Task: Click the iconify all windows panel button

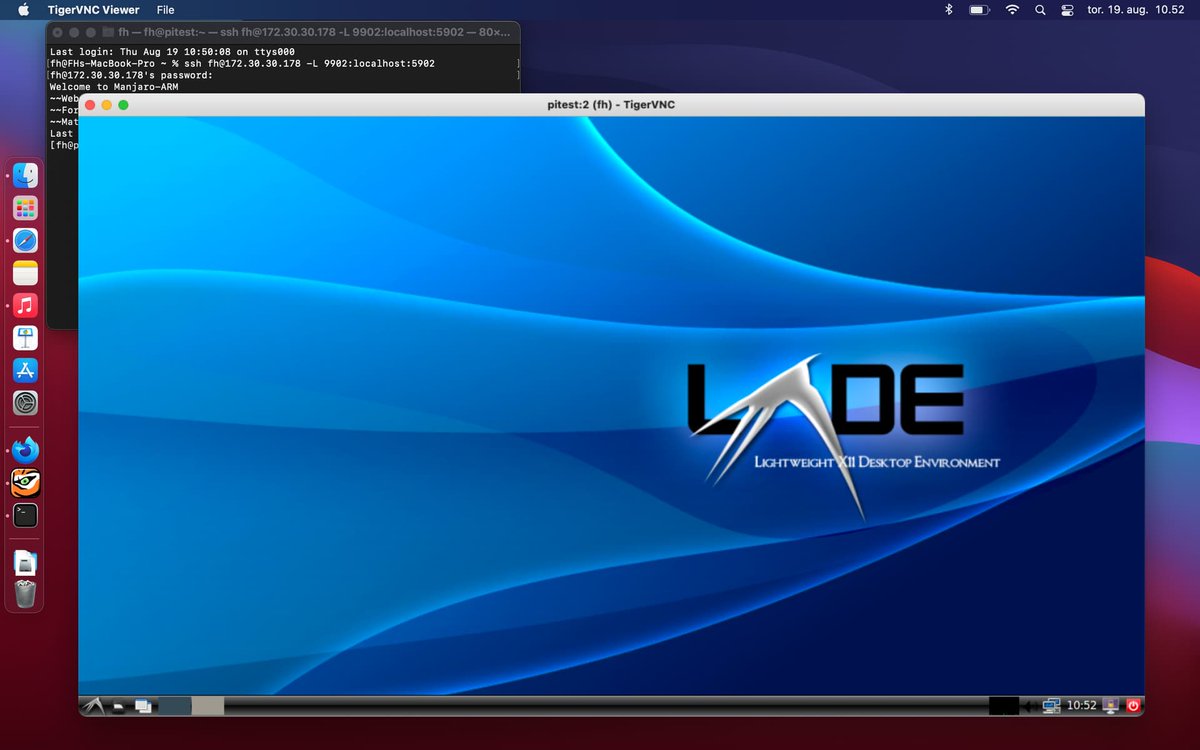Action: coord(143,706)
